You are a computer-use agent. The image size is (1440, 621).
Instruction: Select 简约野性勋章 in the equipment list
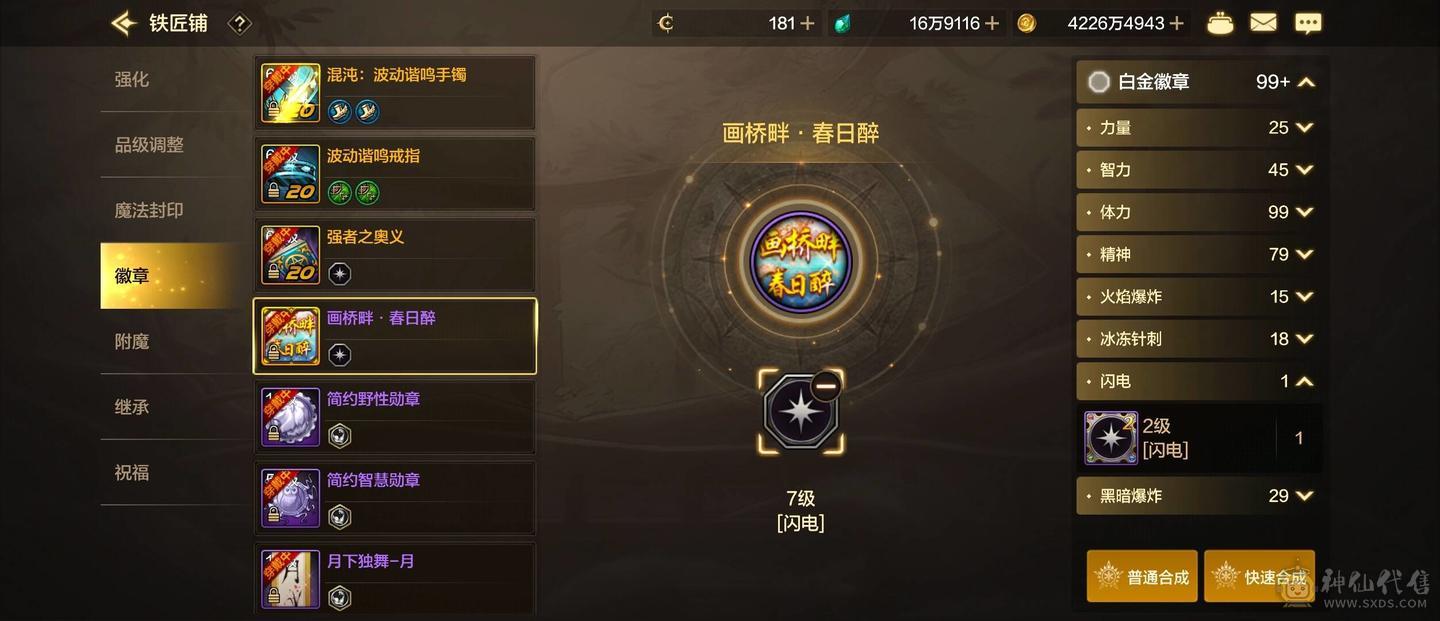(395, 417)
